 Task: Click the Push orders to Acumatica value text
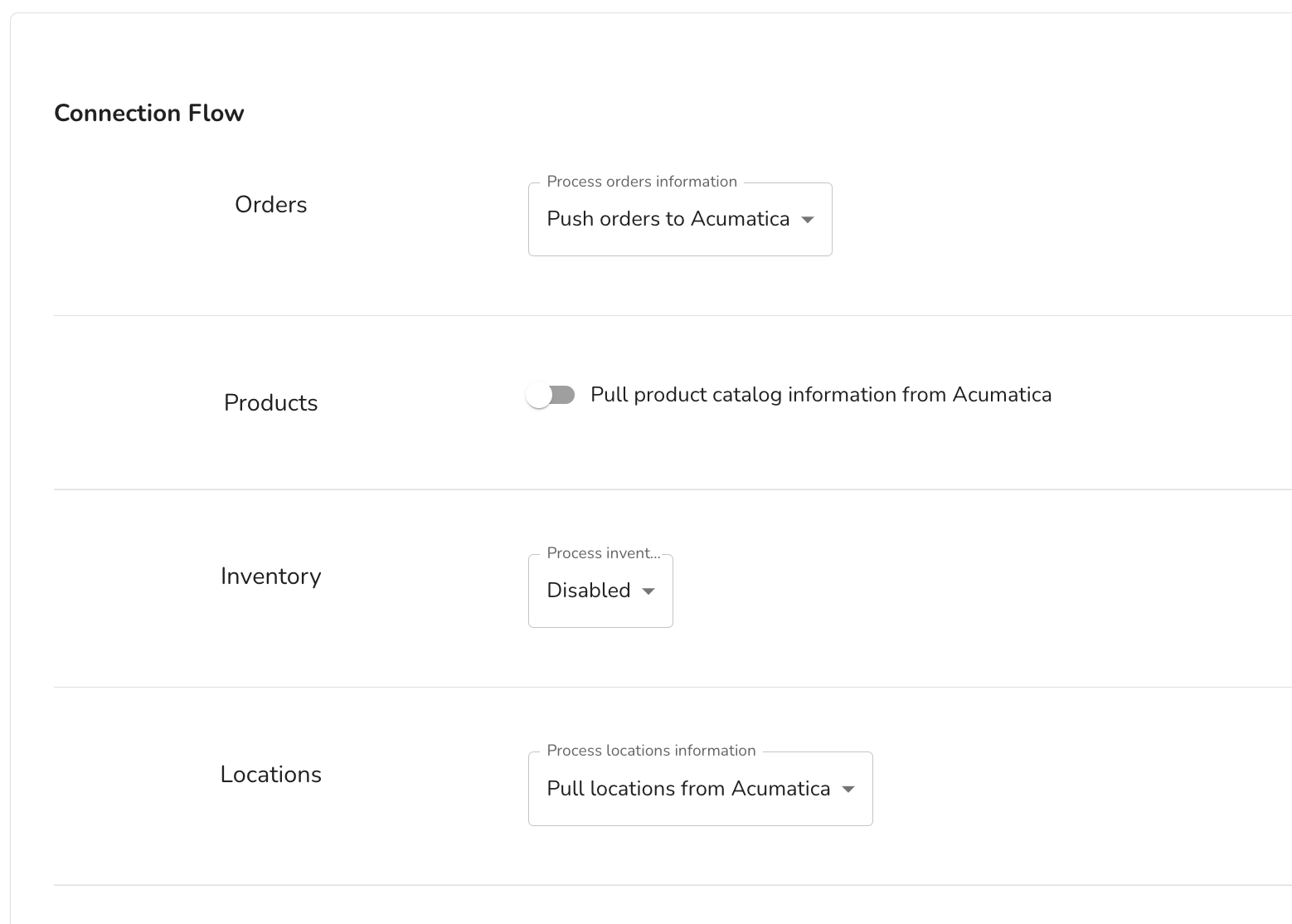click(x=668, y=219)
